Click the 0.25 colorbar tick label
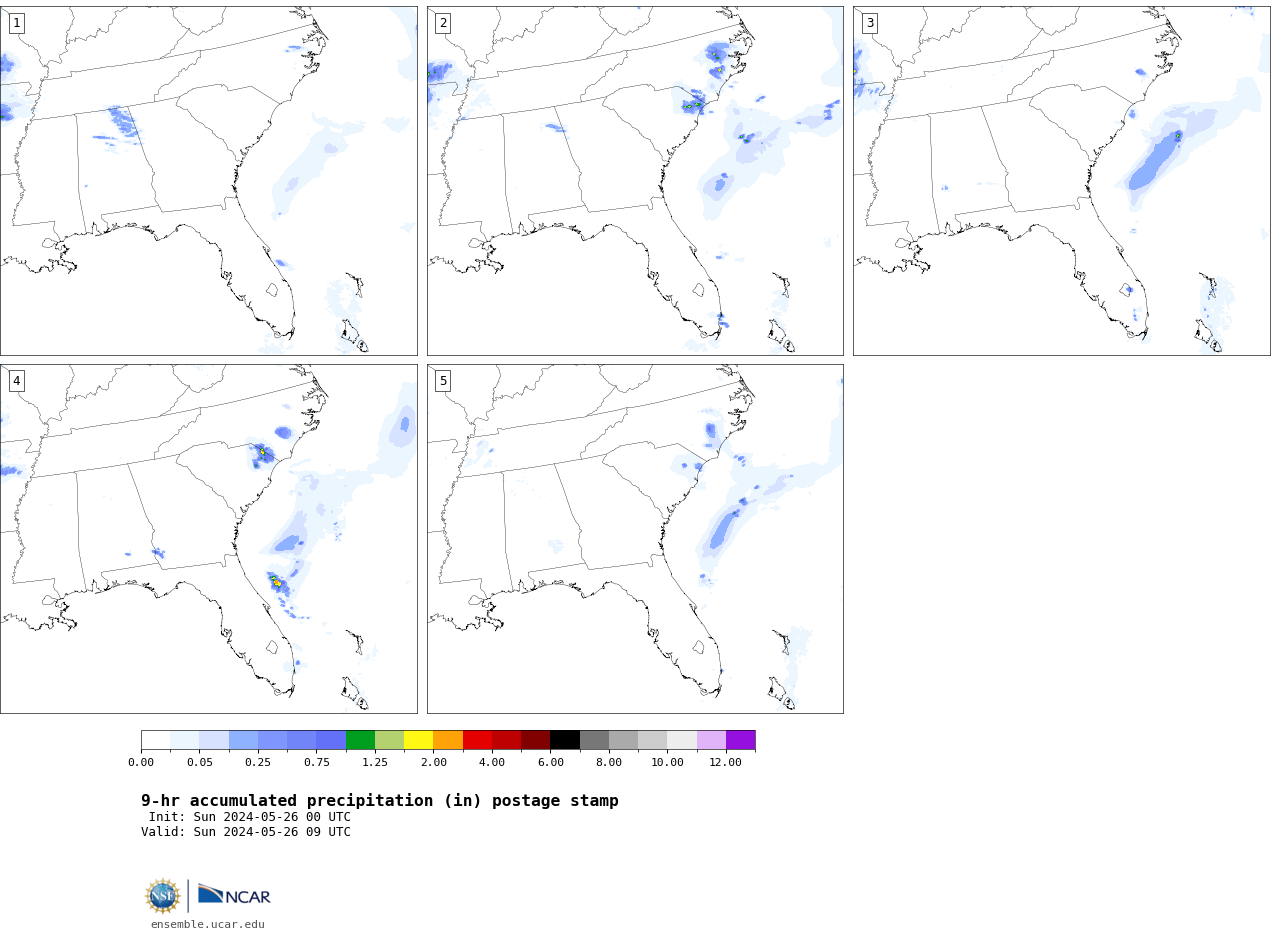 258,762
